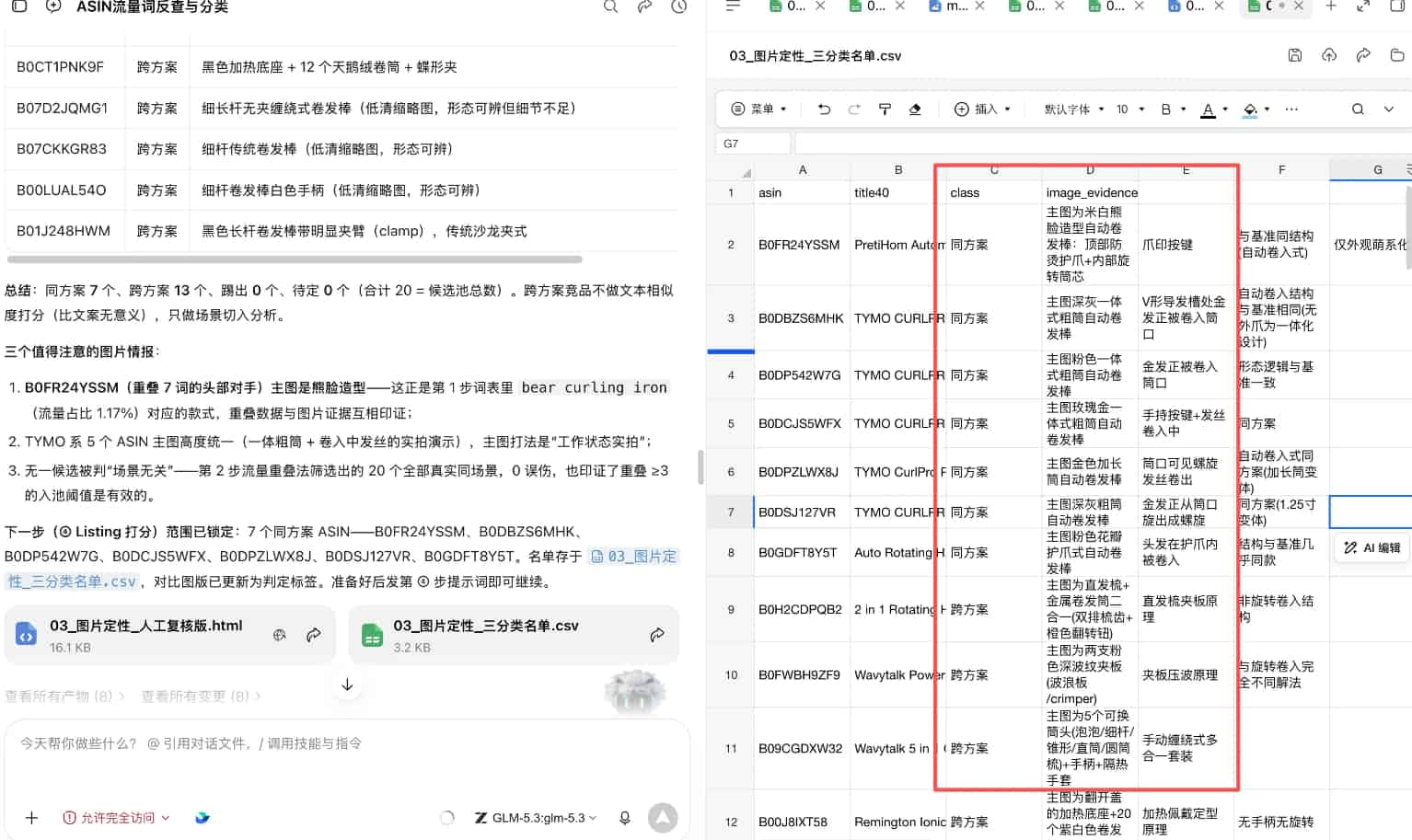Click the AI 编辑 button
Screen dimensions: 1412x840
click(x=1372, y=547)
